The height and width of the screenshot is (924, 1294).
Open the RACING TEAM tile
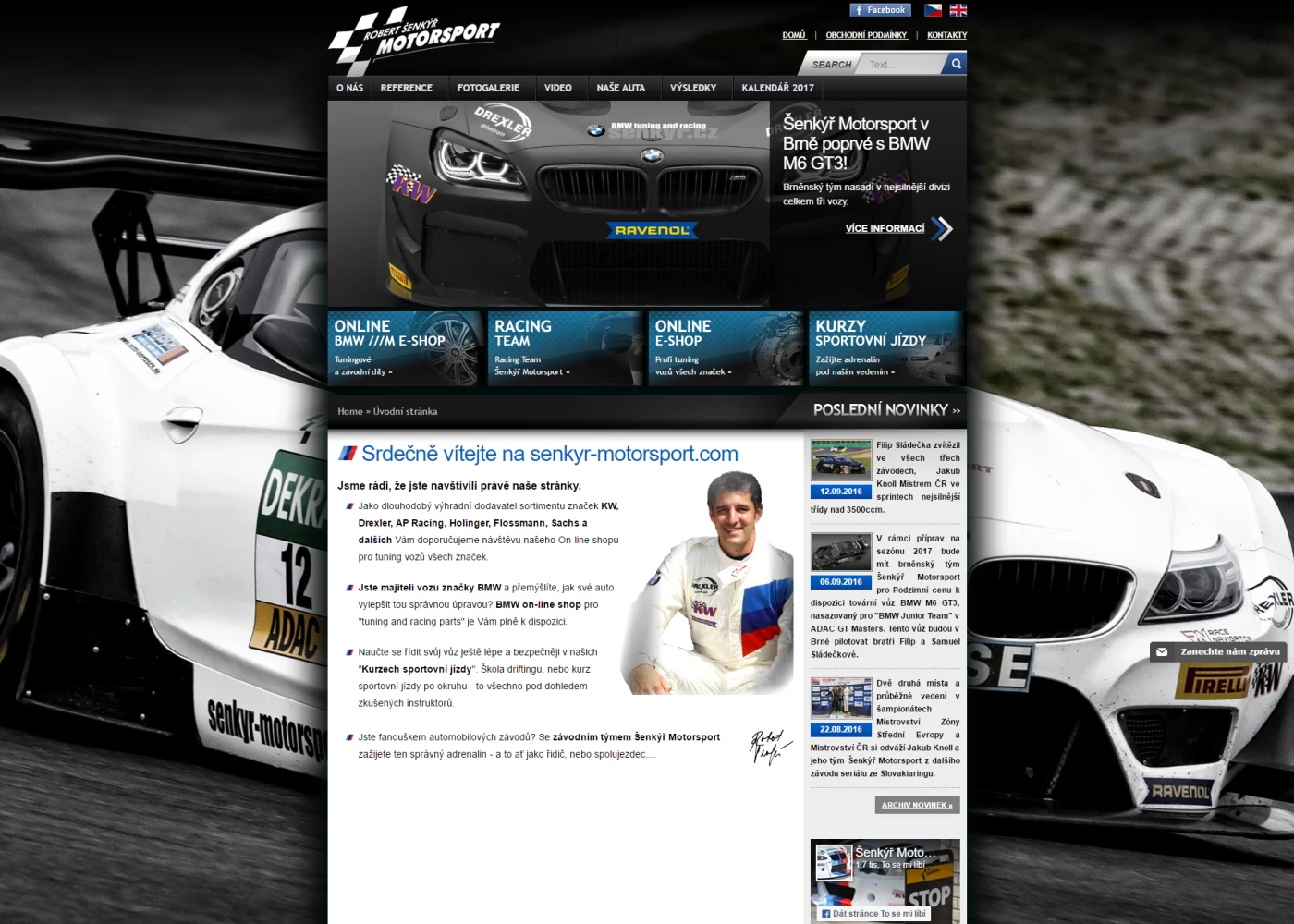coord(566,348)
